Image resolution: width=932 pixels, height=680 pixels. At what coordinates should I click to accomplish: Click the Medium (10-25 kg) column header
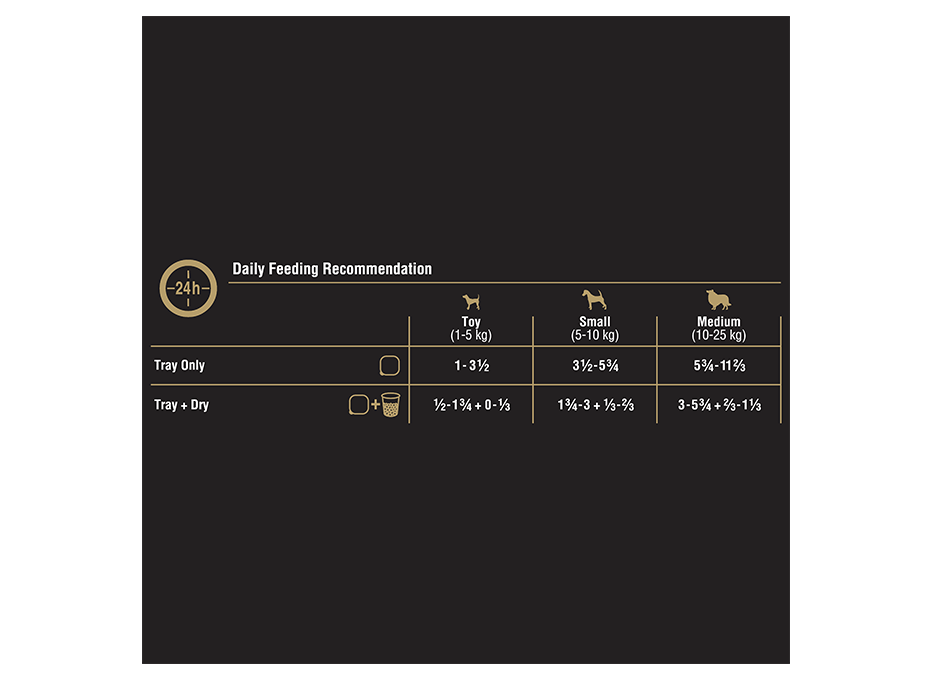coord(719,328)
